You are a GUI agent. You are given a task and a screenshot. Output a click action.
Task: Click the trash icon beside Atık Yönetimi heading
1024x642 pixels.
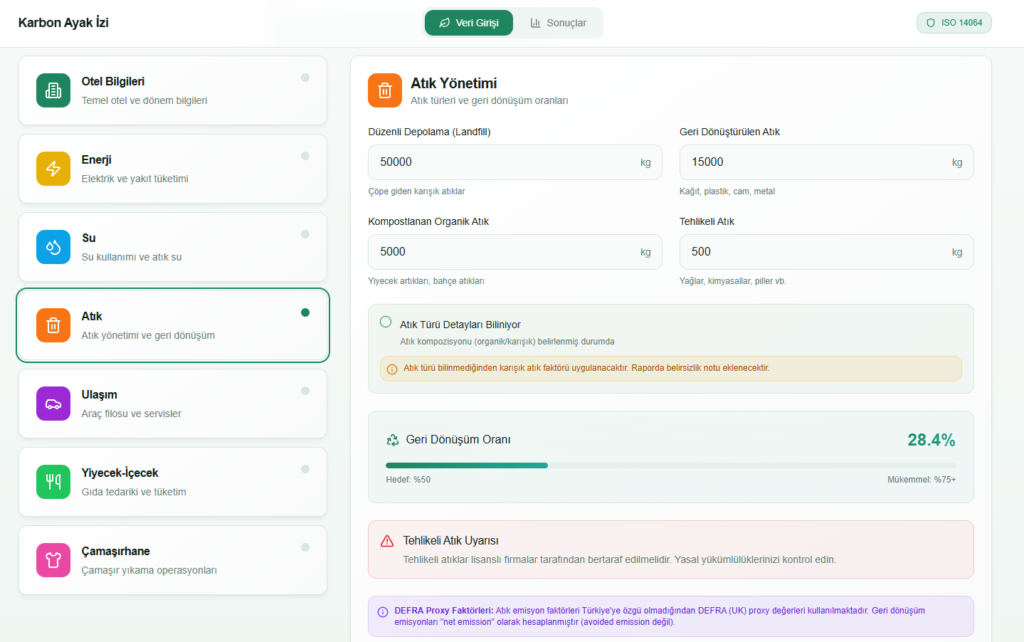point(384,90)
